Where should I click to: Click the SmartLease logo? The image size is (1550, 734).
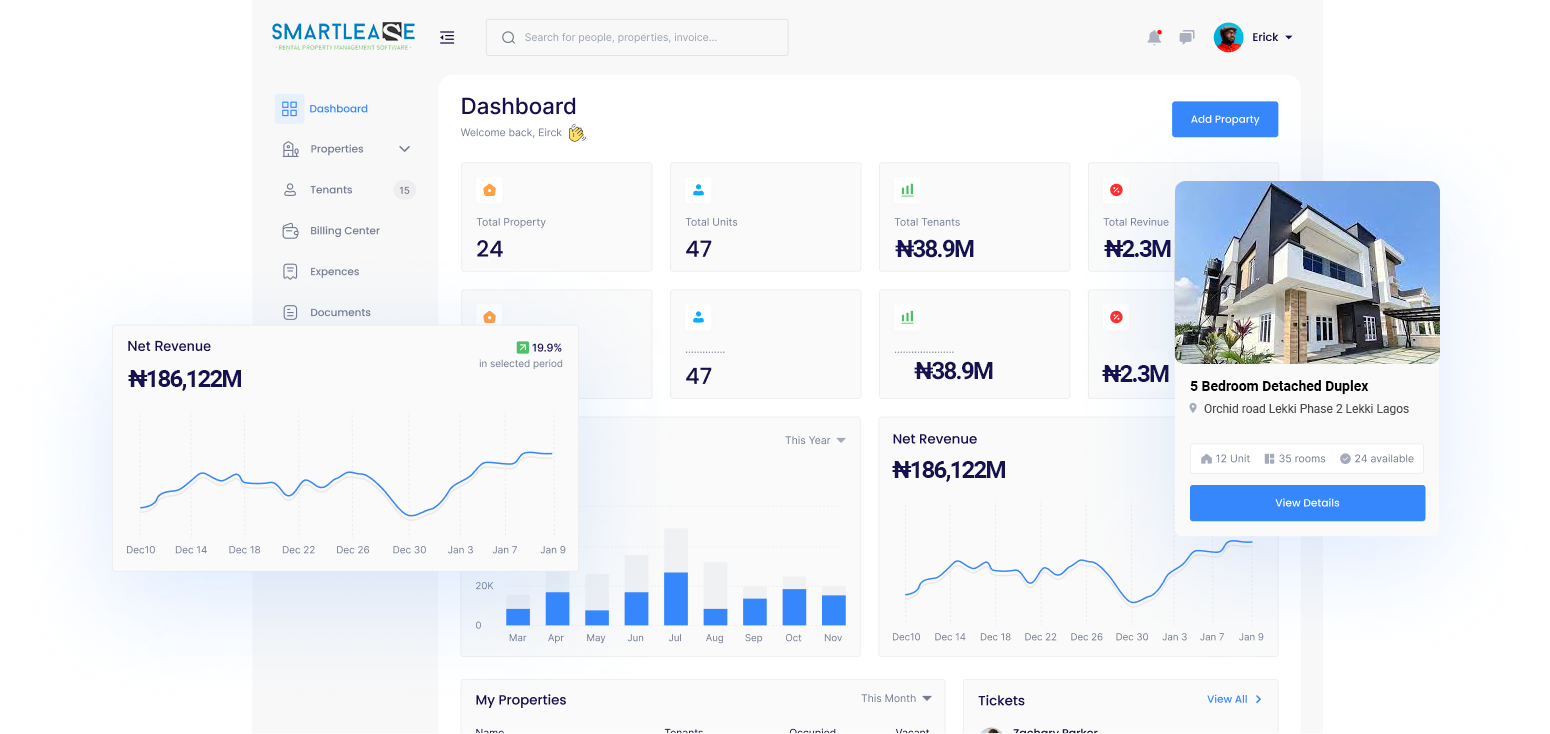coord(343,36)
